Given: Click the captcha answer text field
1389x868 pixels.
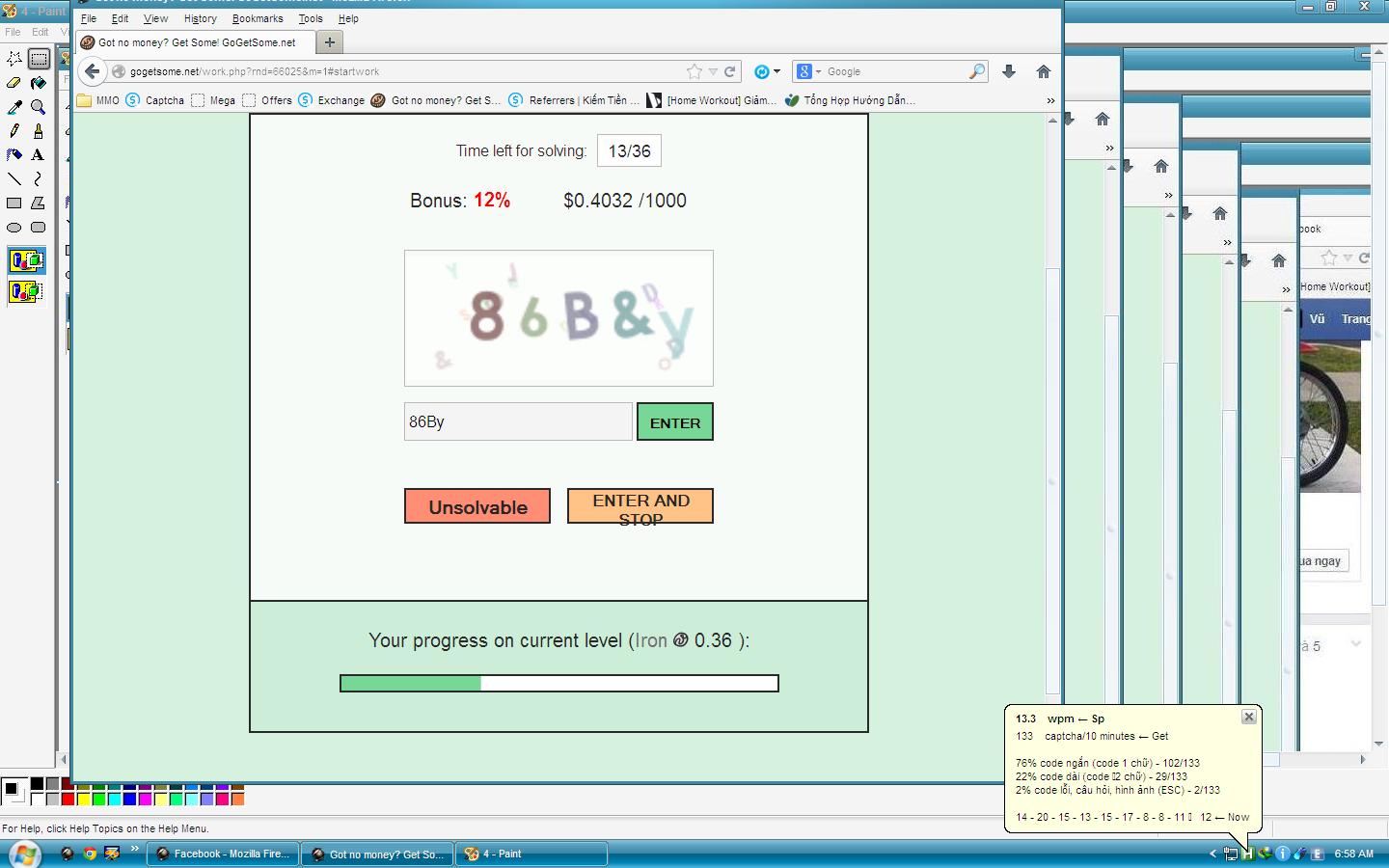Looking at the screenshot, I should coord(518,421).
